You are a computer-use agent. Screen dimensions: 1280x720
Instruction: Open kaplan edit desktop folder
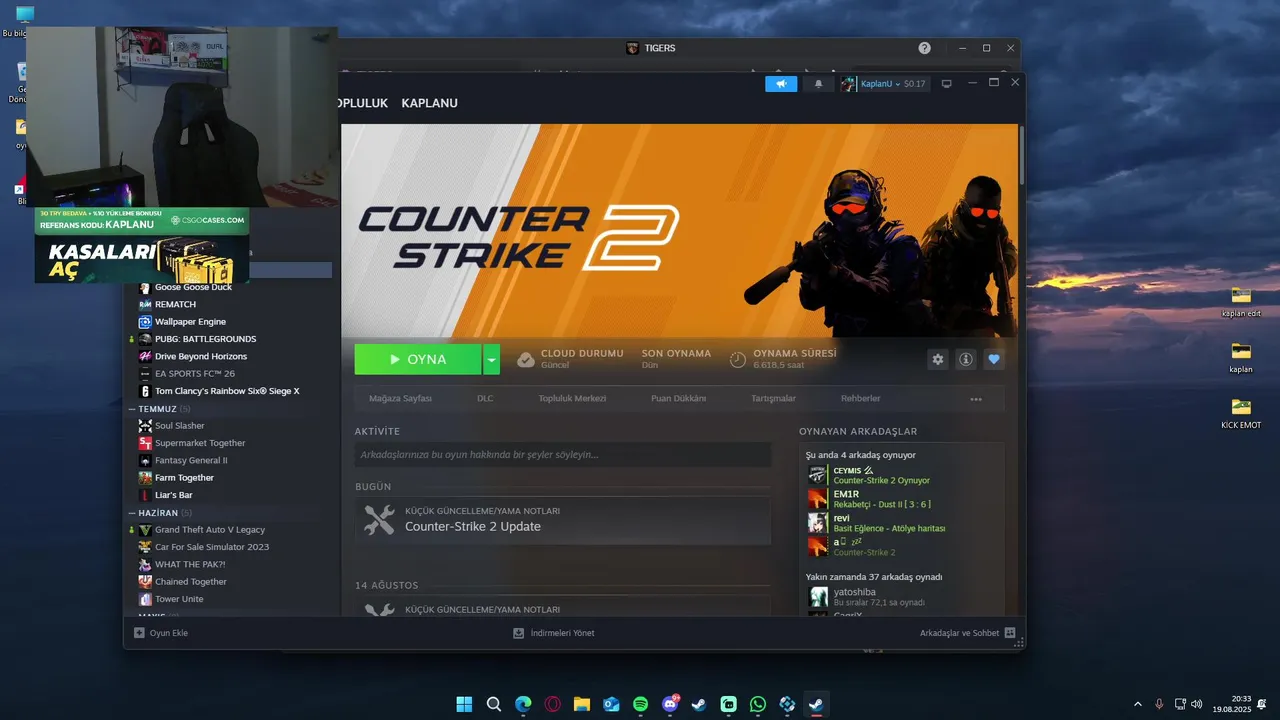(1241, 300)
